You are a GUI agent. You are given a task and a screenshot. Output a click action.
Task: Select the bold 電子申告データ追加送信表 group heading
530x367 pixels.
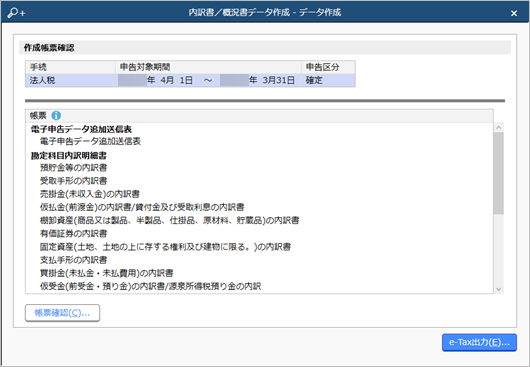click(81, 129)
